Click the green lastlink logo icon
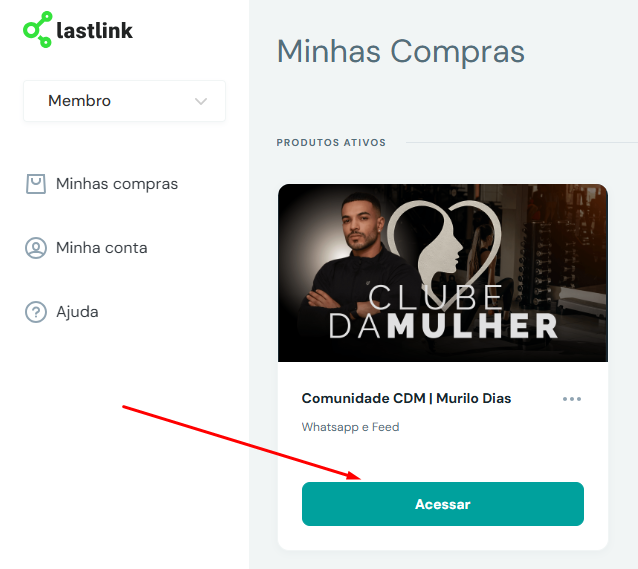638x569 pixels. pyautogui.click(x=37, y=29)
